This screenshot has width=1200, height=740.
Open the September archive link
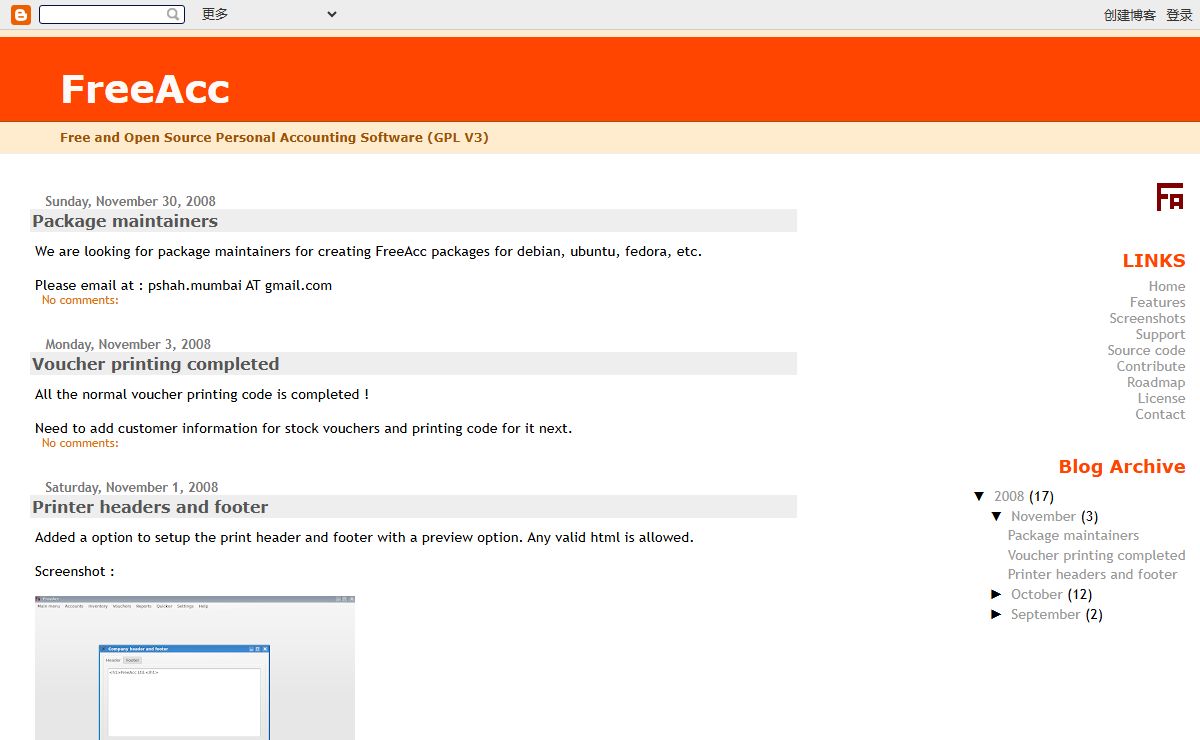1045,614
